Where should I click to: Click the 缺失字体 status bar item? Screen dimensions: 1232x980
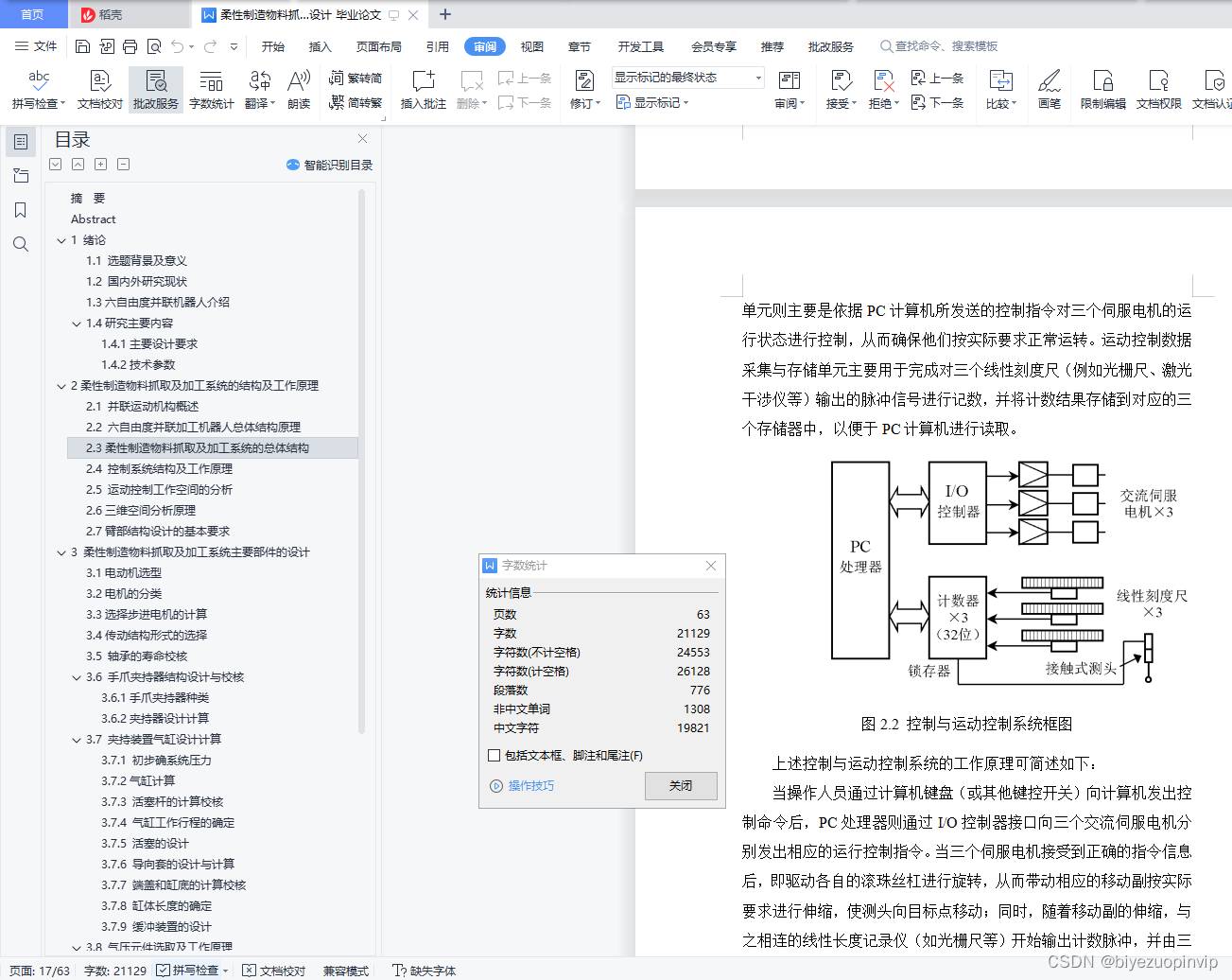(425, 971)
